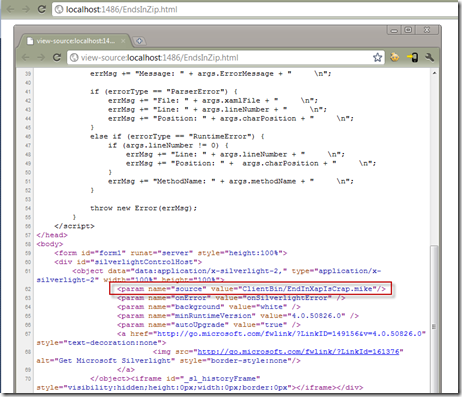Click the form id="form1" line
The height and width of the screenshot is (397, 462).
pos(171,253)
